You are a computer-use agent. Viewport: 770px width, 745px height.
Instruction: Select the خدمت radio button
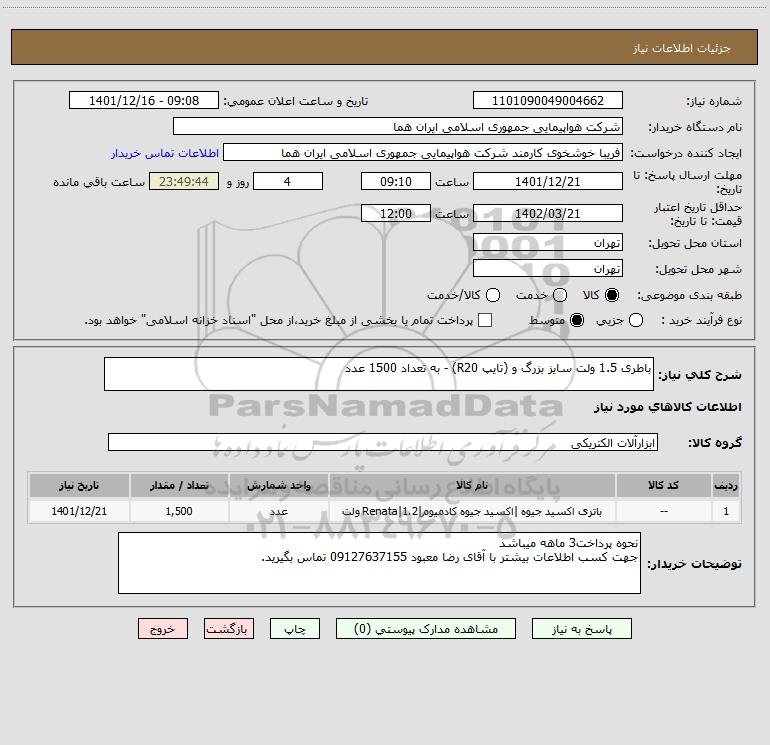coord(560,295)
